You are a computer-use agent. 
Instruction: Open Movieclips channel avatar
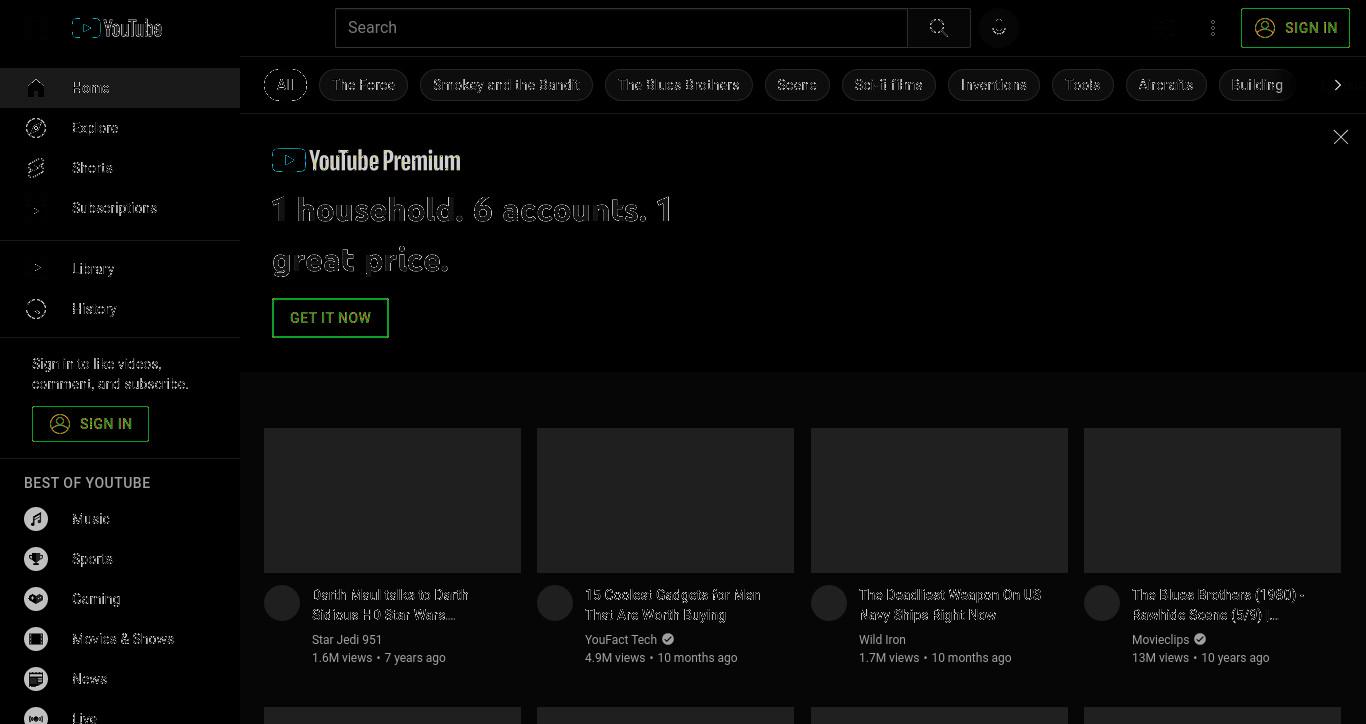pyautogui.click(x=1102, y=603)
